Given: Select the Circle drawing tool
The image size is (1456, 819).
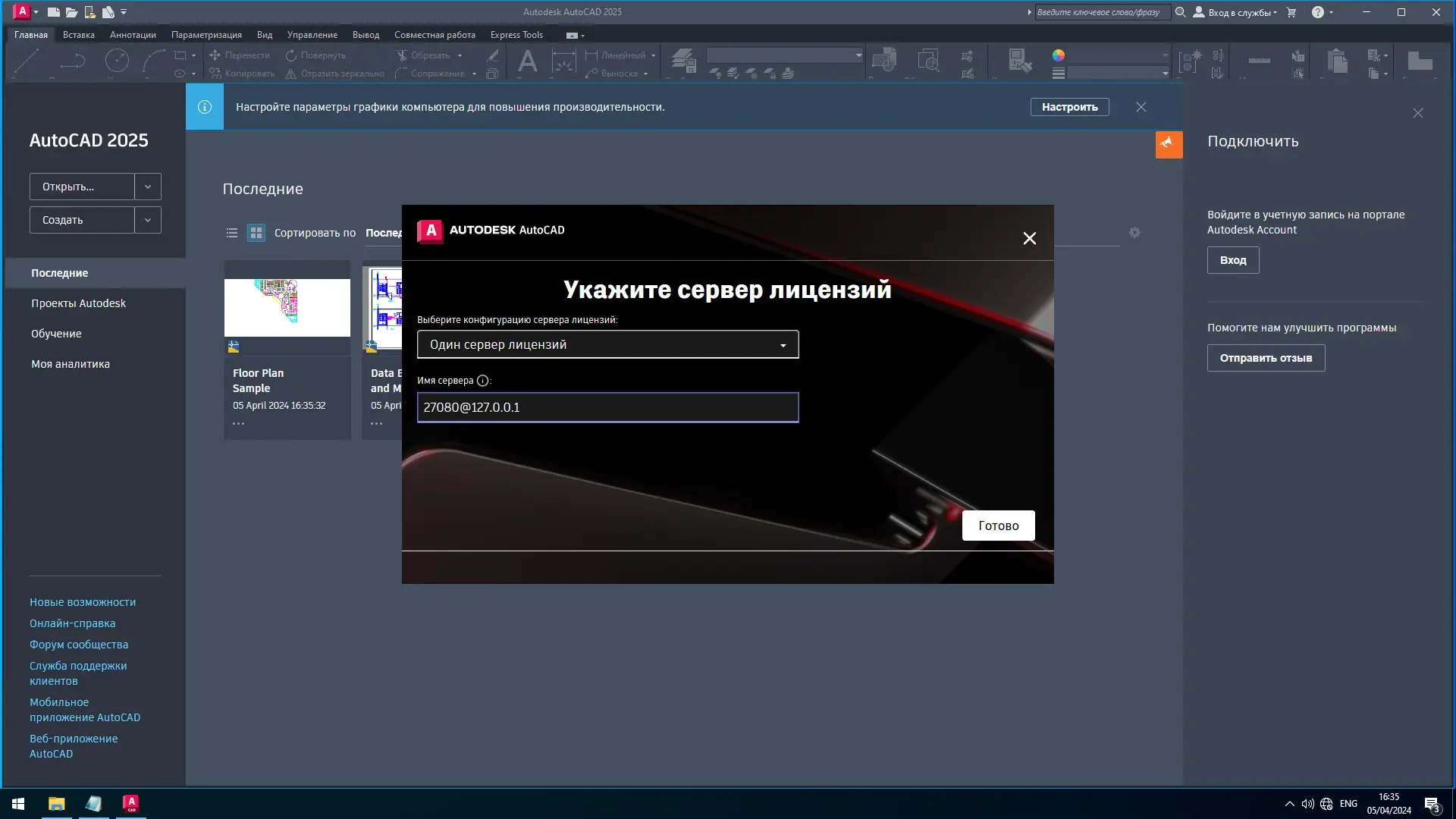Looking at the screenshot, I should (x=116, y=59).
